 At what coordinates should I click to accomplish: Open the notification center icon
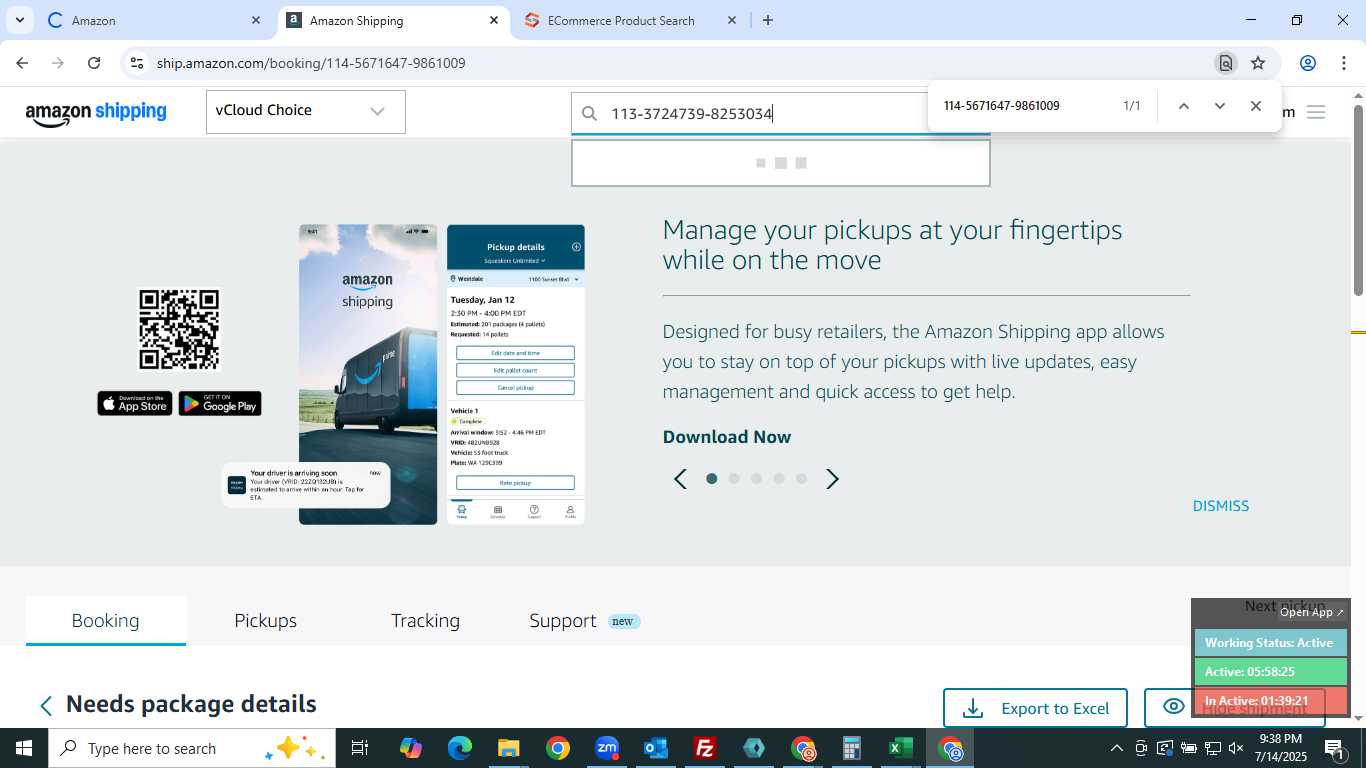coord(1334,748)
